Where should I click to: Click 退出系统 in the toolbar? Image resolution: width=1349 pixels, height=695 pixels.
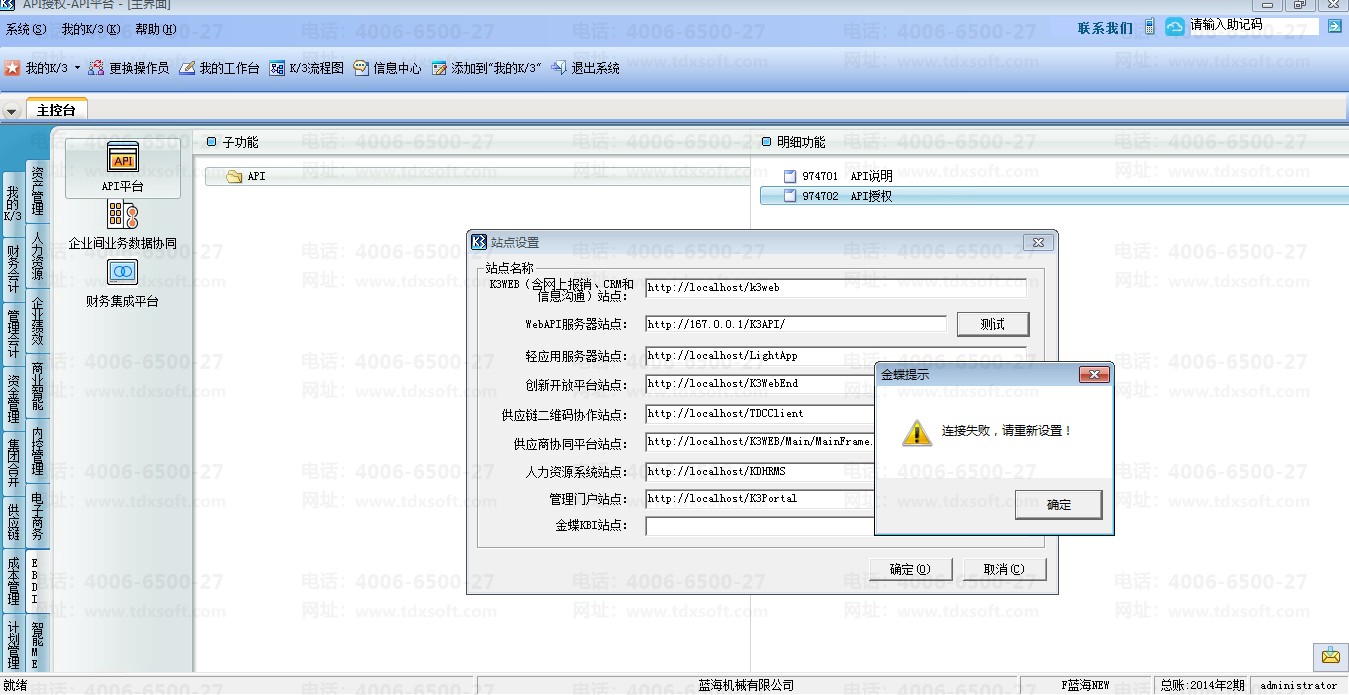click(x=585, y=68)
